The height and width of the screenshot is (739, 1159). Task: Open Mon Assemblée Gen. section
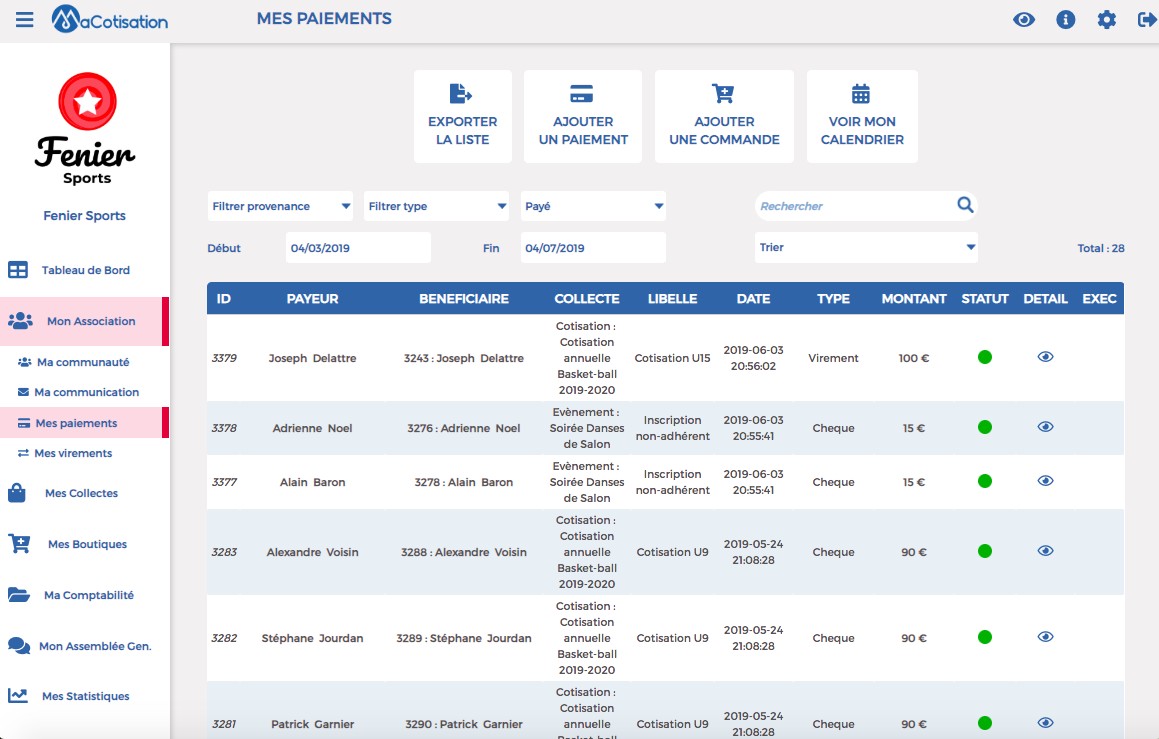pos(95,646)
